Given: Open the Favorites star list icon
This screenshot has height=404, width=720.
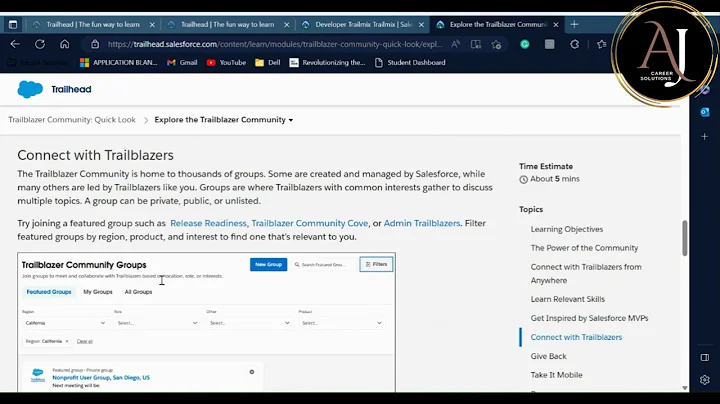Looking at the screenshot, I should 602,44.
